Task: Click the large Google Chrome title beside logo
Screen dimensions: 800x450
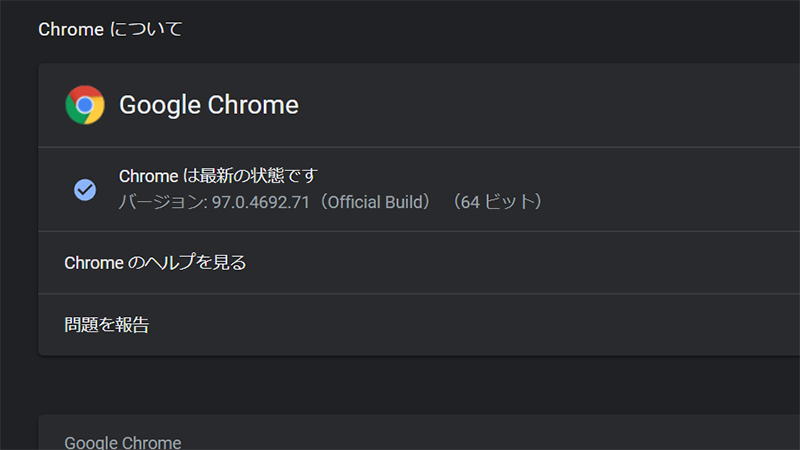Action: [208, 105]
